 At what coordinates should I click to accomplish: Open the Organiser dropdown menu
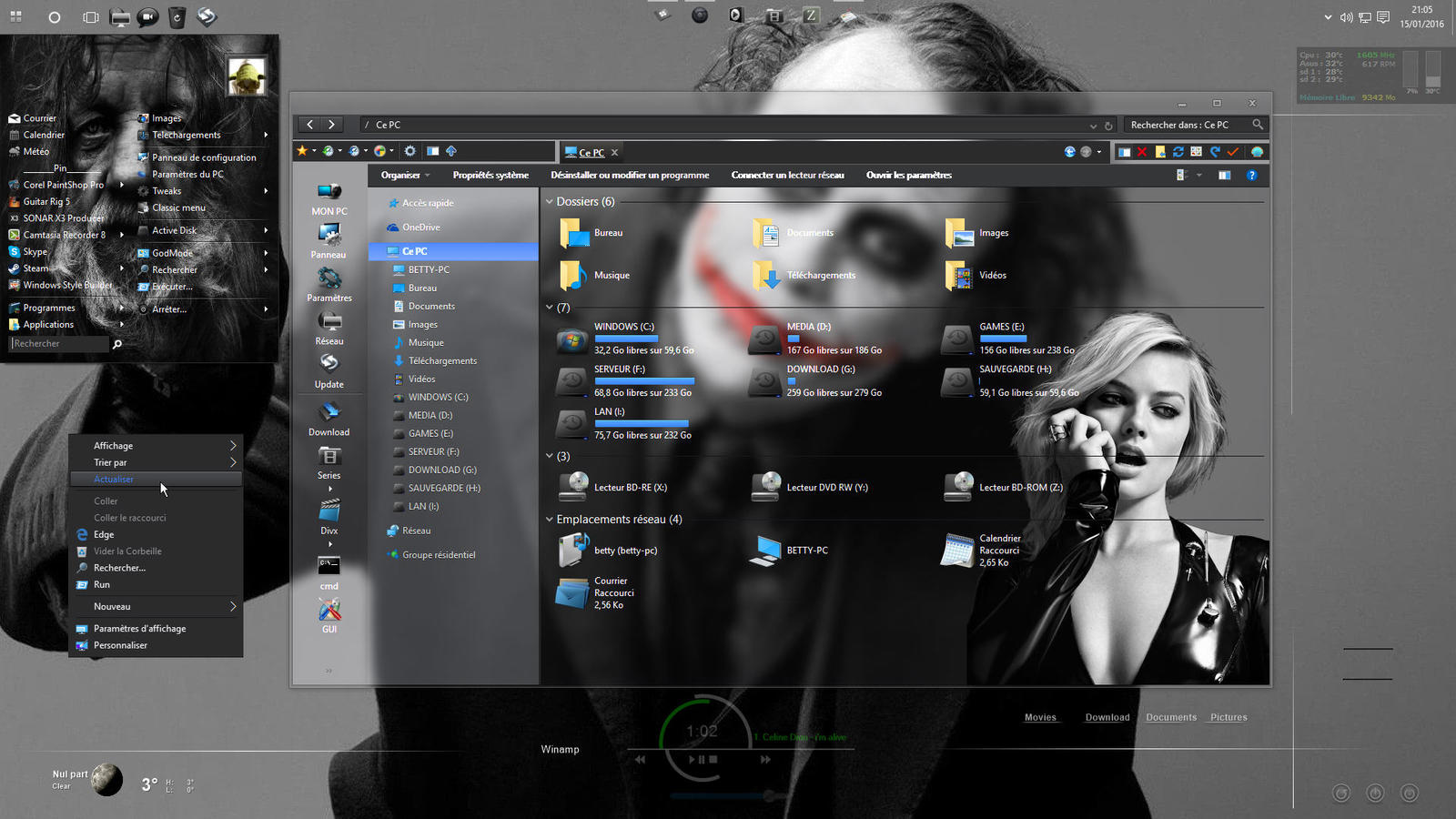click(405, 175)
